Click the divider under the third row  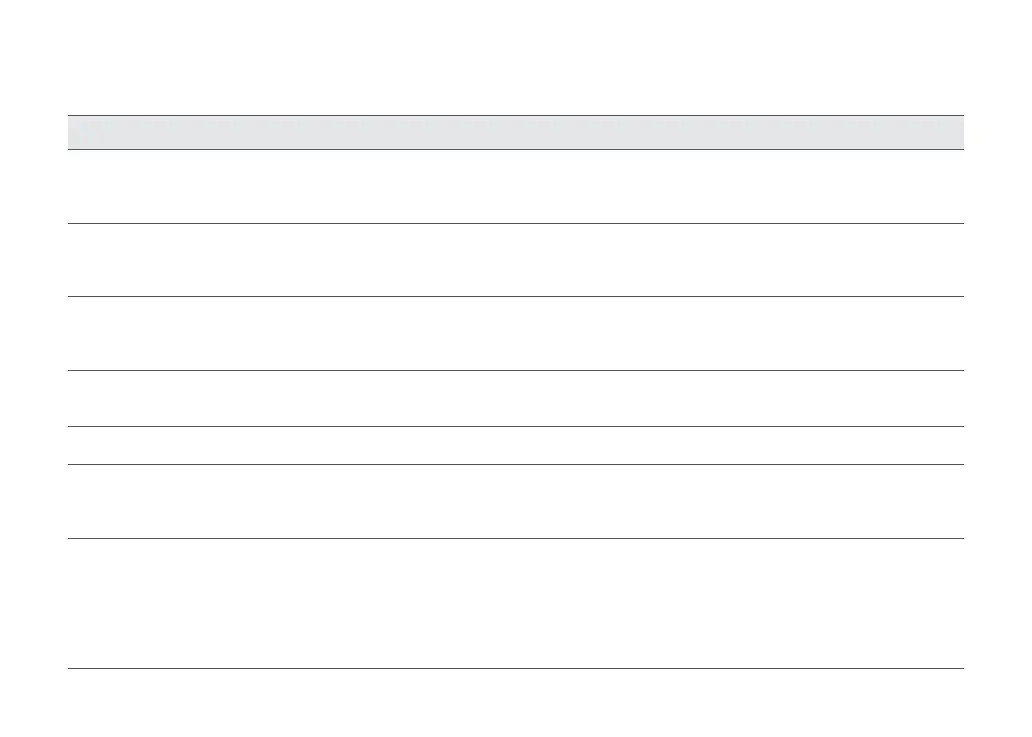pyautogui.click(x=516, y=370)
